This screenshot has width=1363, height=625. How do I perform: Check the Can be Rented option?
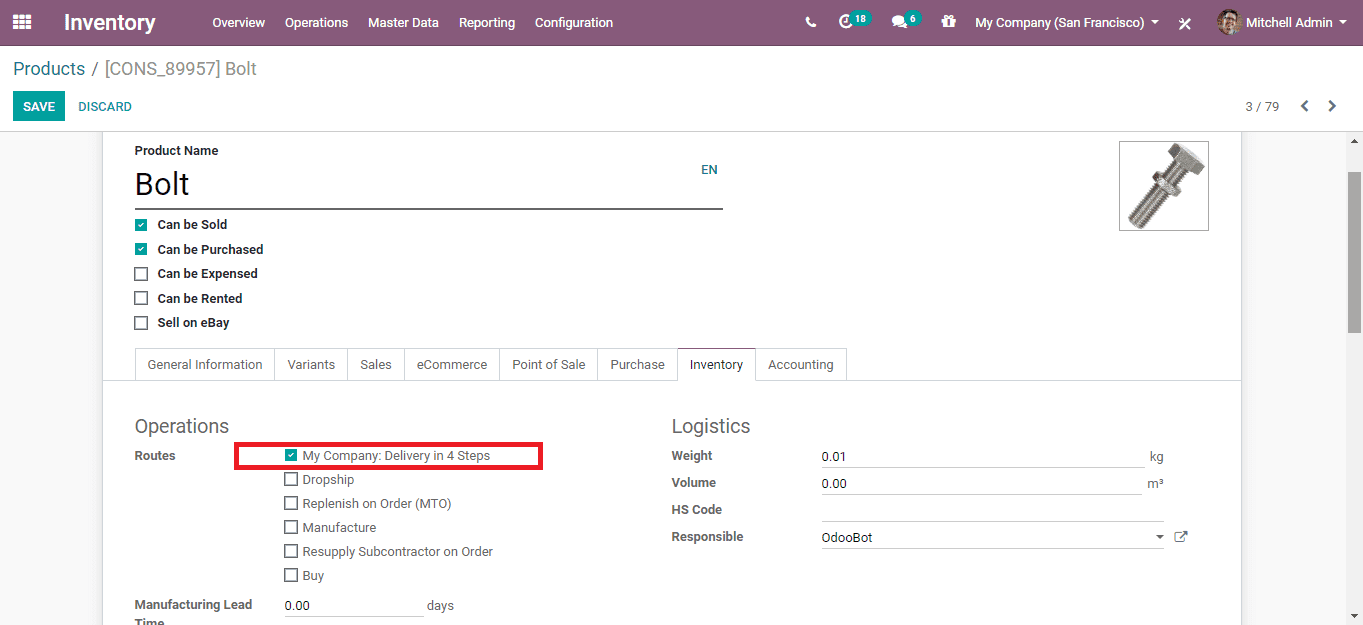pyautogui.click(x=141, y=299)
